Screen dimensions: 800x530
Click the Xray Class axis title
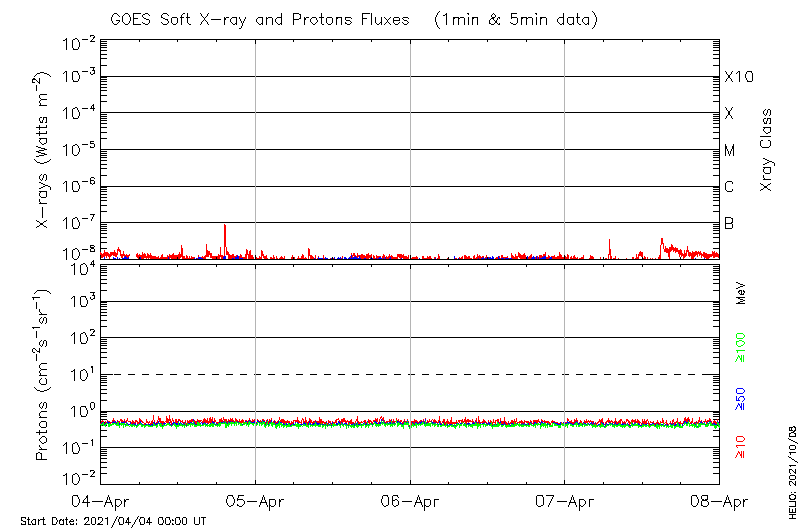tap(767, 150)
